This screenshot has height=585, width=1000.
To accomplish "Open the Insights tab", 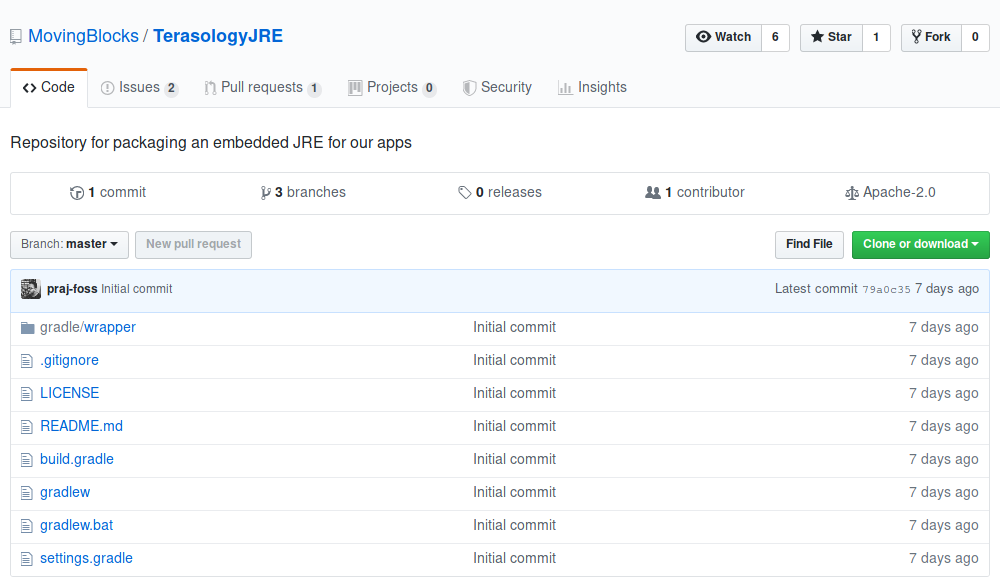I will pyautogui.click(x=592, y=87).
